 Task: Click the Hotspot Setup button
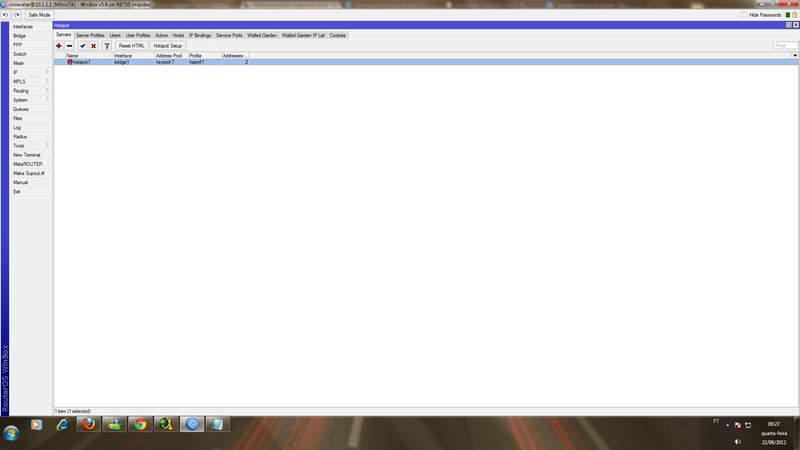[x=168, y=46]
